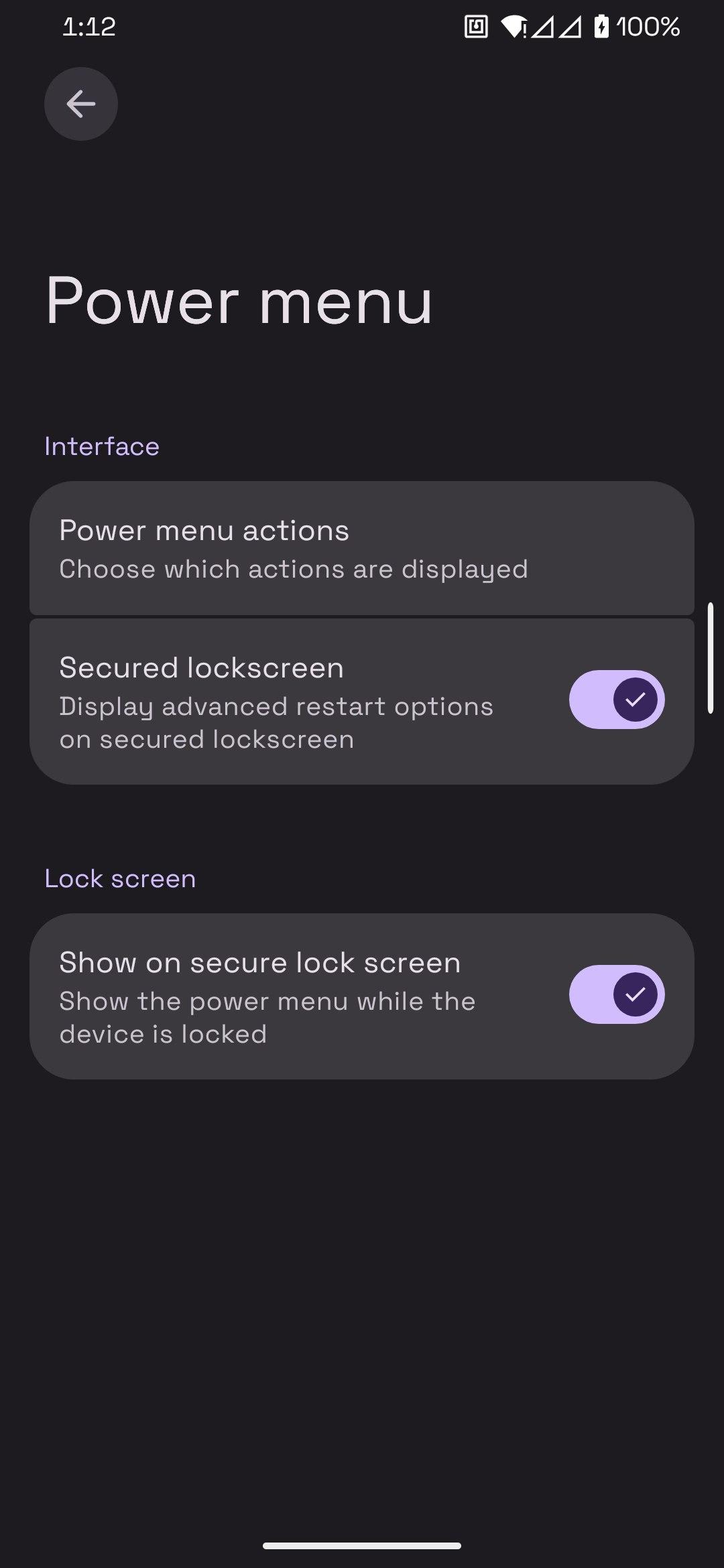Tap the 100% battery percentage text
Viewport: 724px width, 1568px height.
pos(648,27)
